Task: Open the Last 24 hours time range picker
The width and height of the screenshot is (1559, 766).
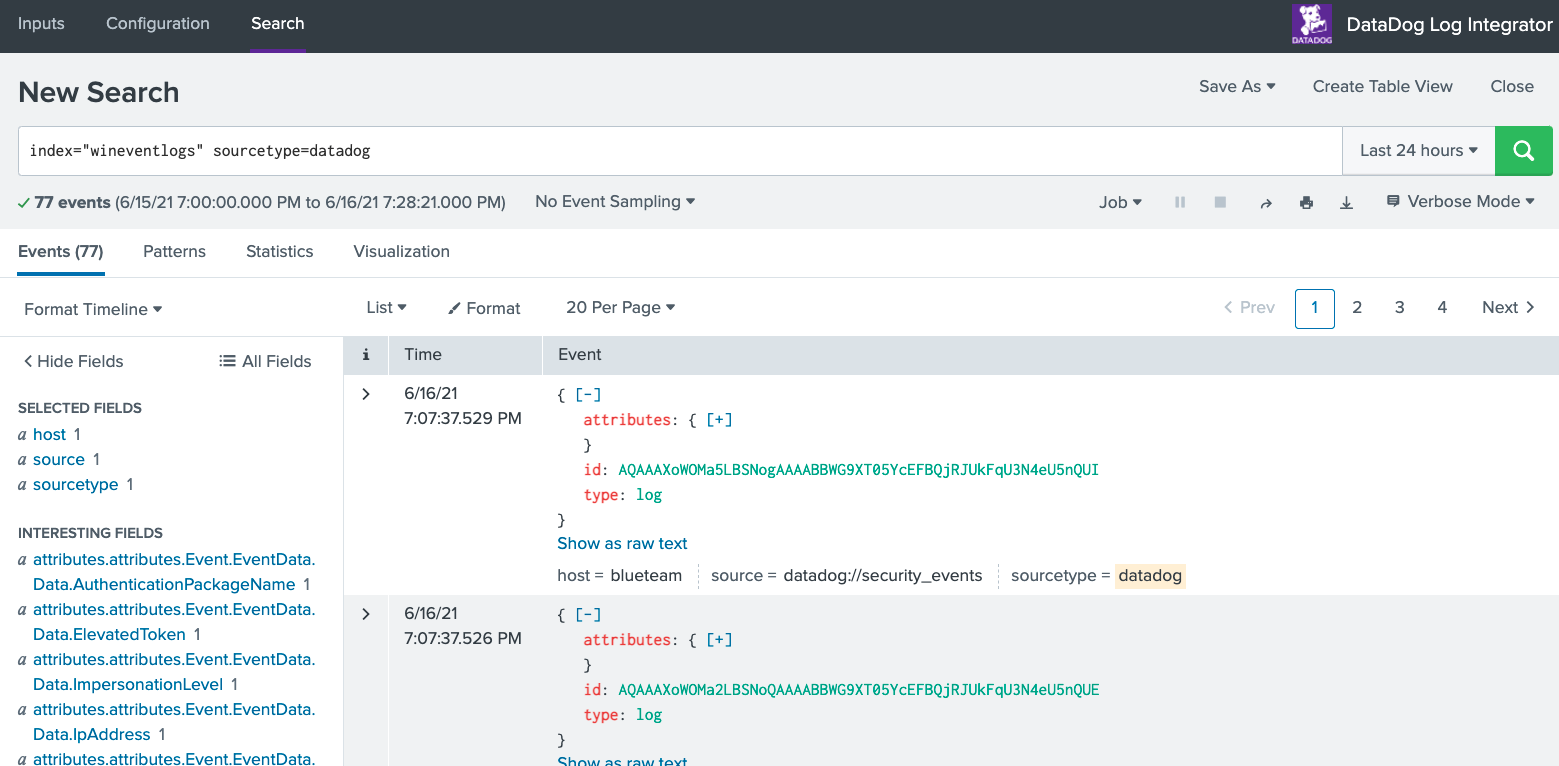Action: coord(1417,150)
